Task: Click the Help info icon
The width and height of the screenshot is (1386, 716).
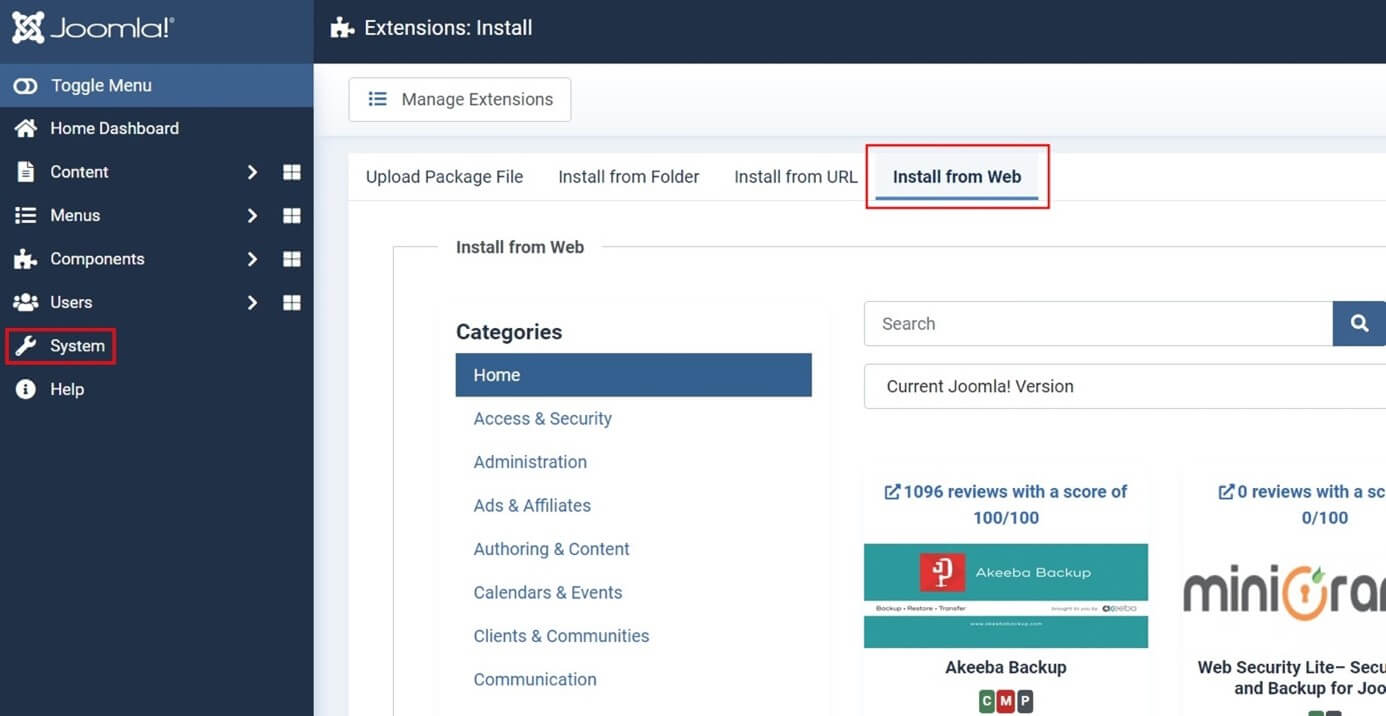Action: 26,389
